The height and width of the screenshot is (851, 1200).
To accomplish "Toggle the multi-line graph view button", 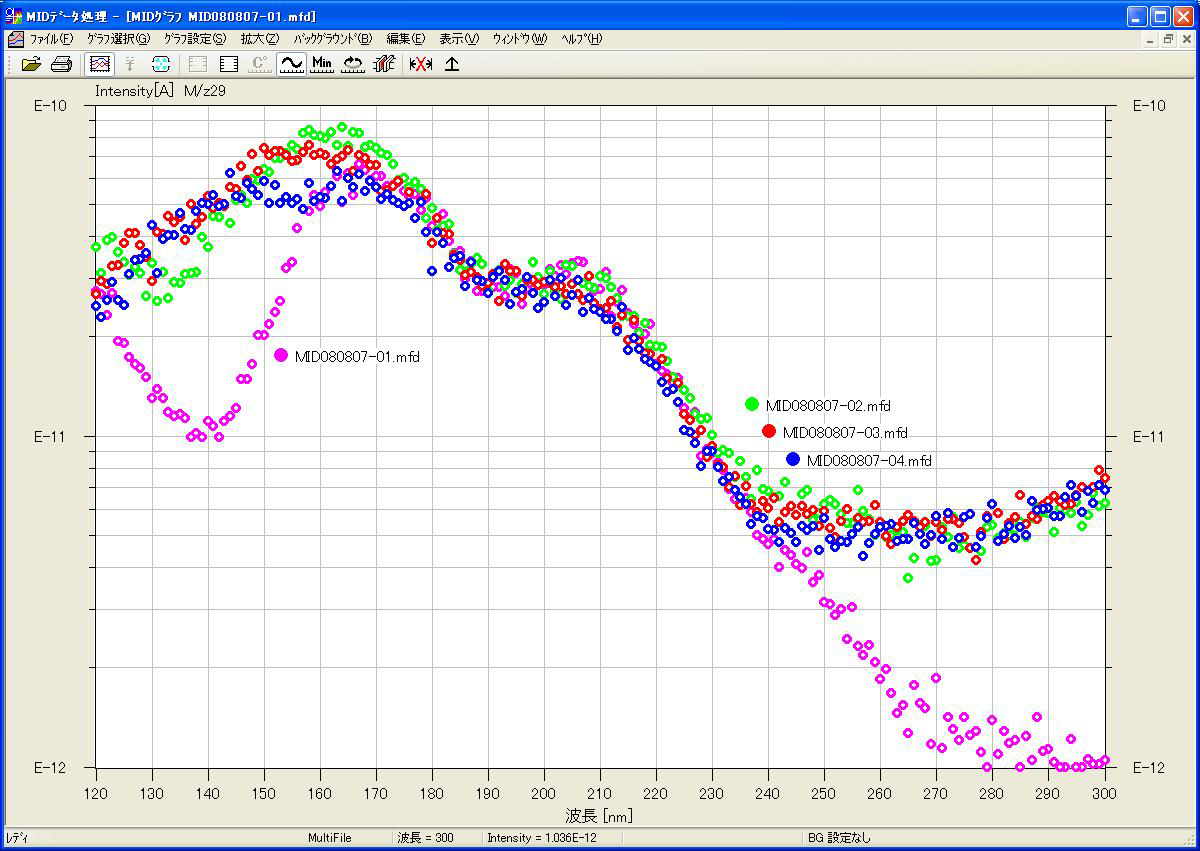I will (x=99, y=64).
